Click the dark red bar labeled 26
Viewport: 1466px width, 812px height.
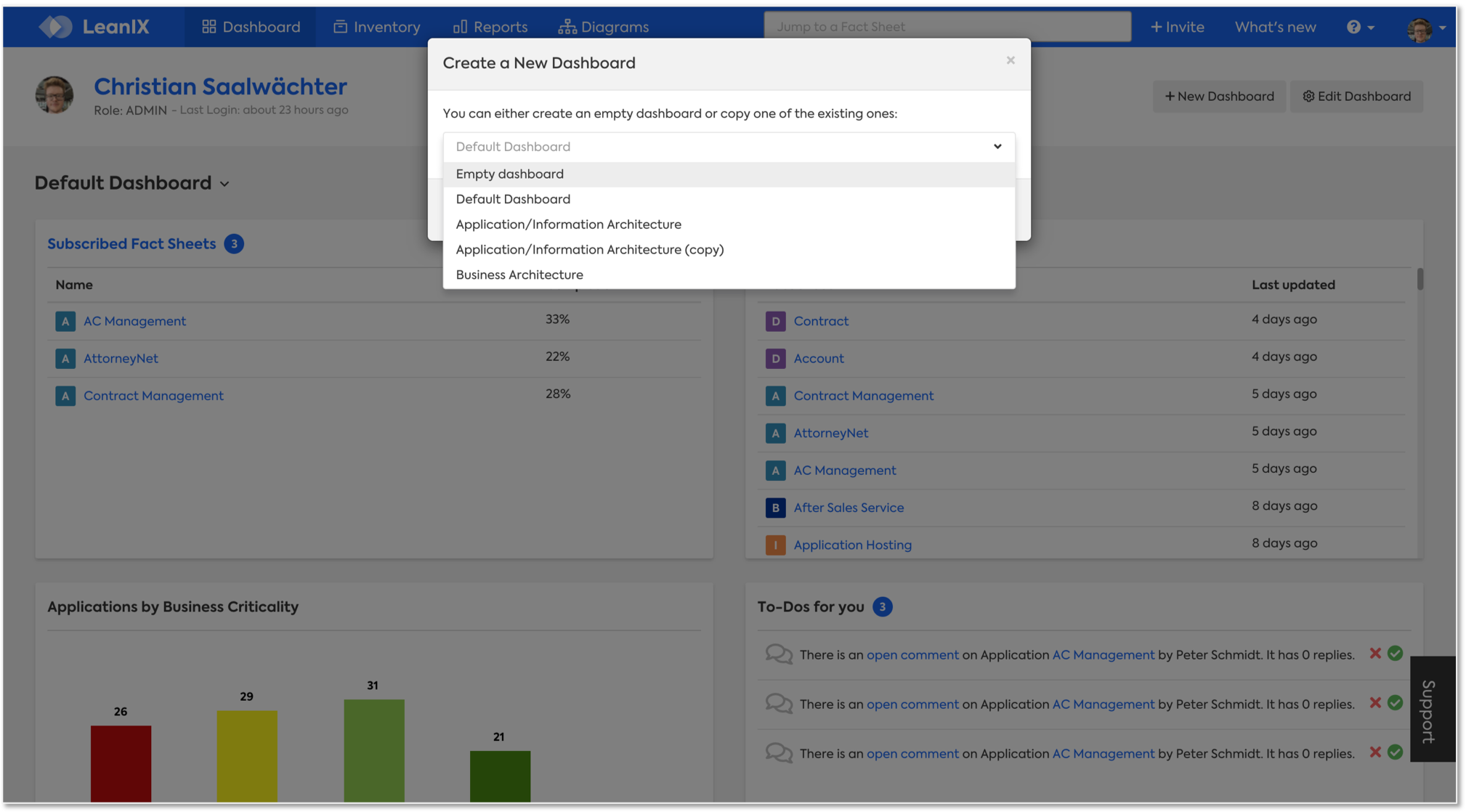point(121,763)
